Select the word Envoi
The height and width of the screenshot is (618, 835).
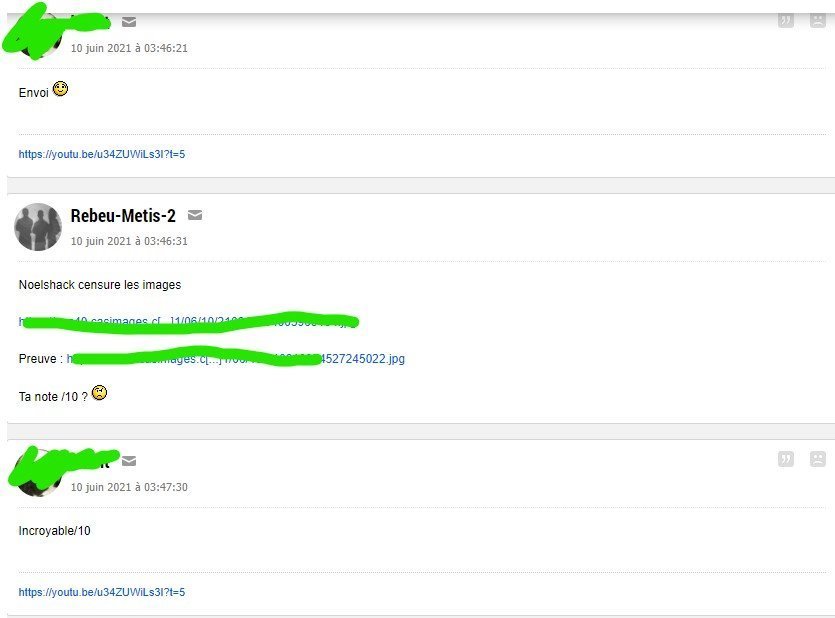tap(34, 93)
